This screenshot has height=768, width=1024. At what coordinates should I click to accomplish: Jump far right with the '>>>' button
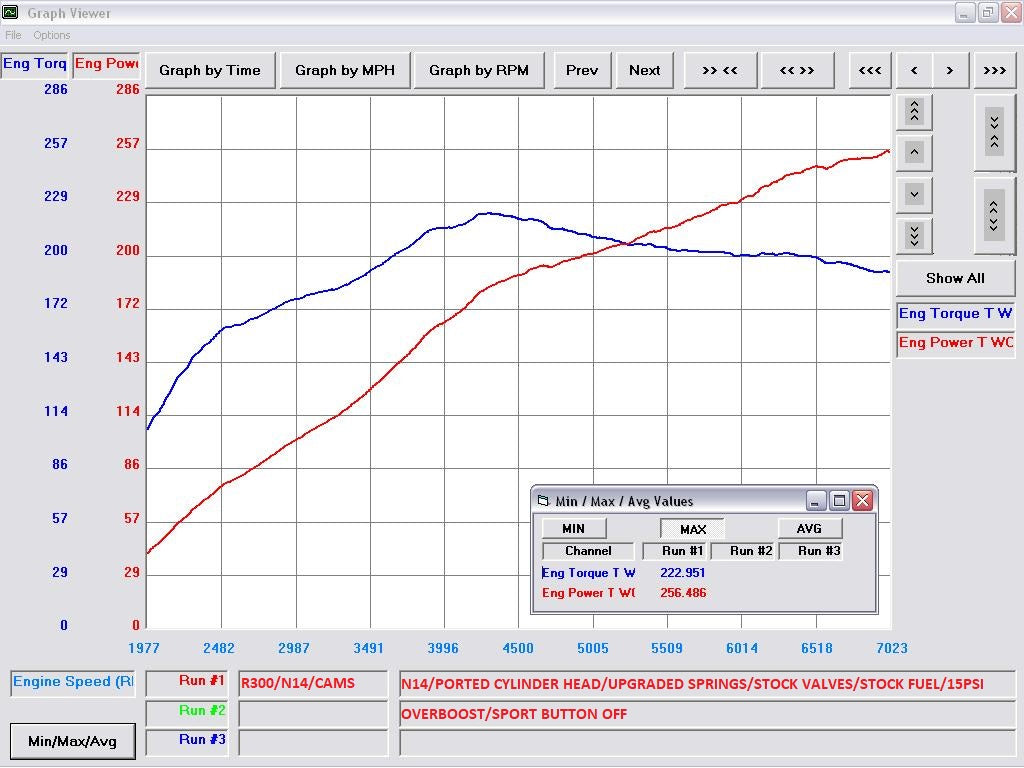pyautogui.click(x=994, y=70)
